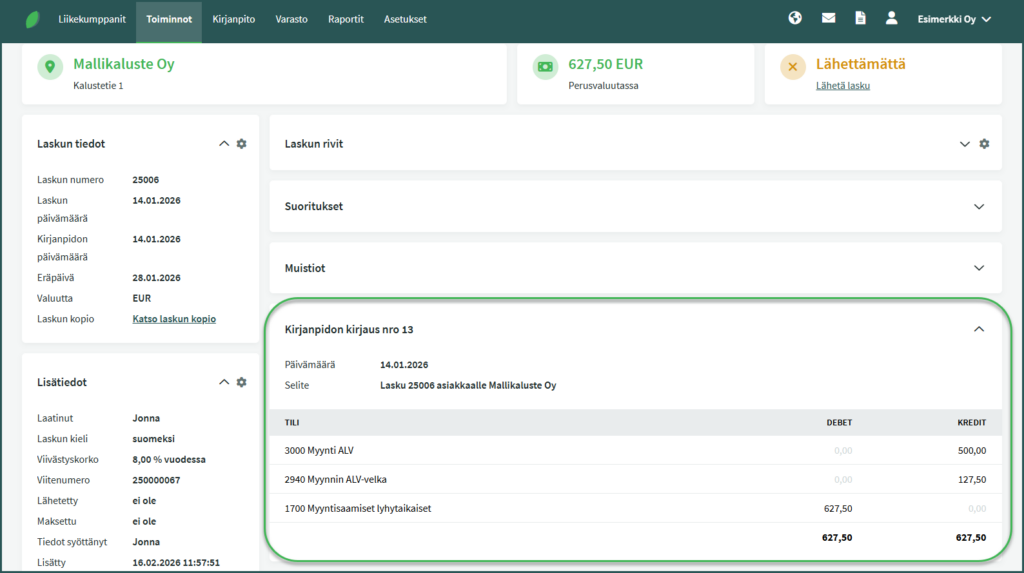Open Laskun rivit gear settings
This screenshot has width=1024, height=573.
point(984,144)
